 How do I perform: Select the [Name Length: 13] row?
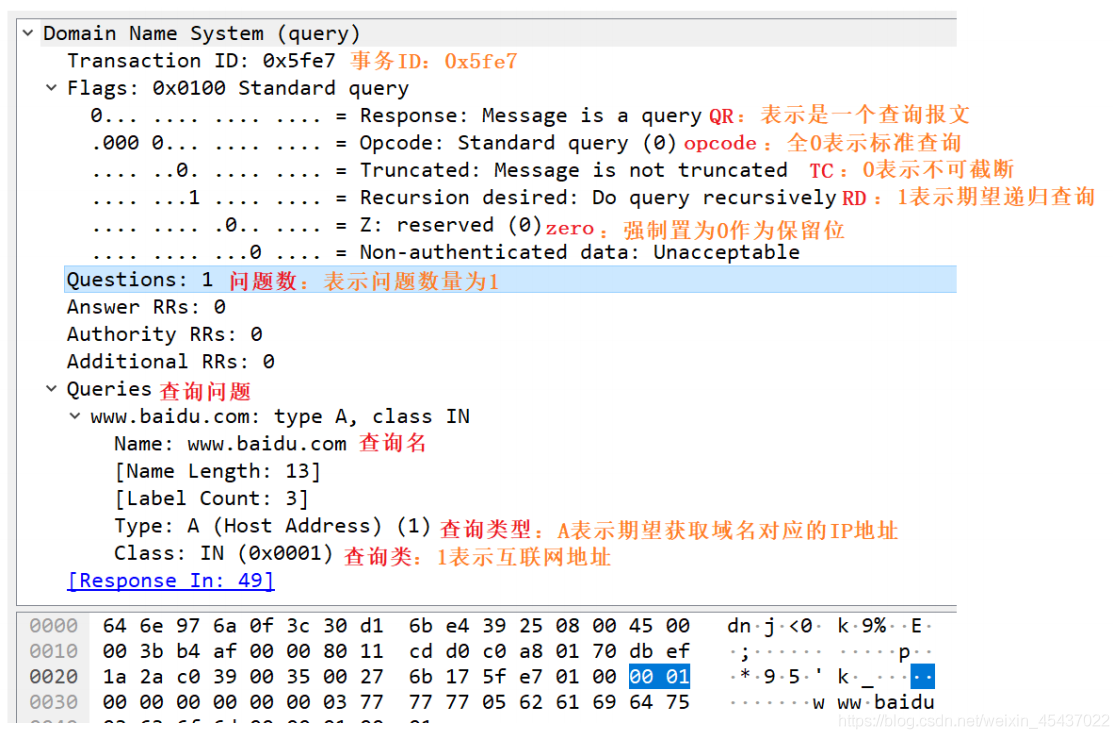coord(218,471)
